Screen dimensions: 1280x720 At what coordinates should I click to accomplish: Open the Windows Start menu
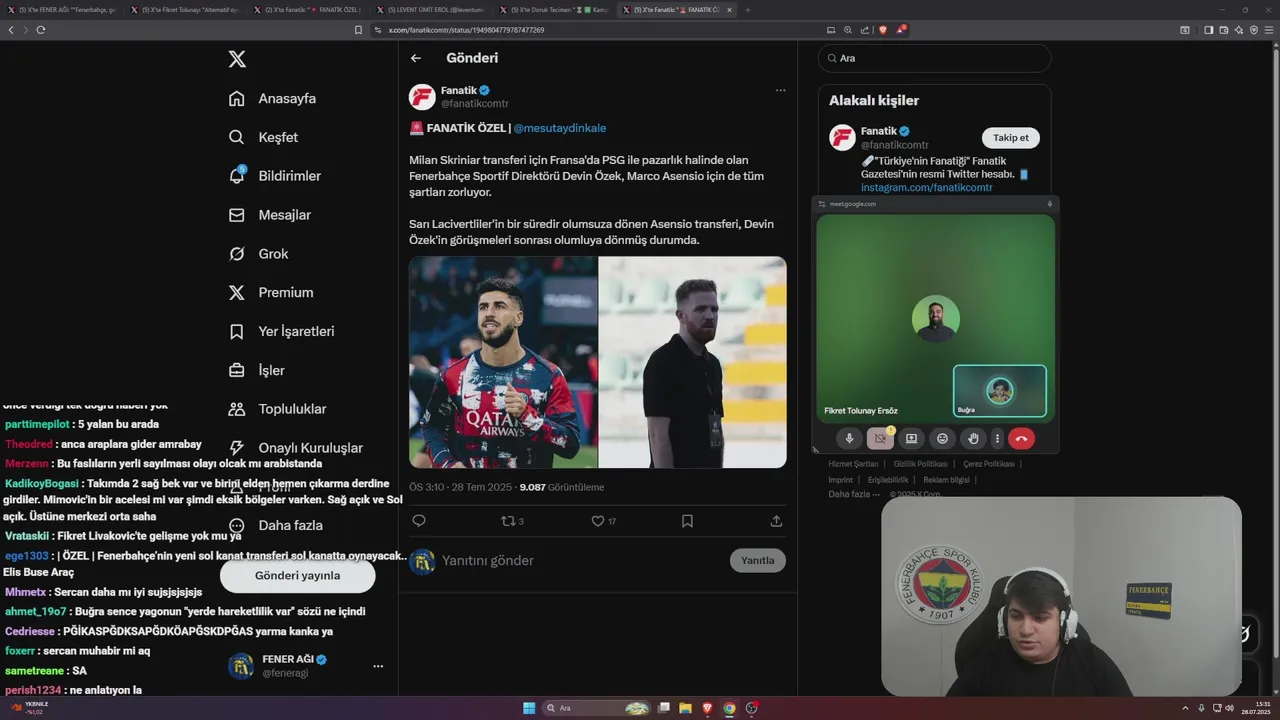[x=529, y=708]
